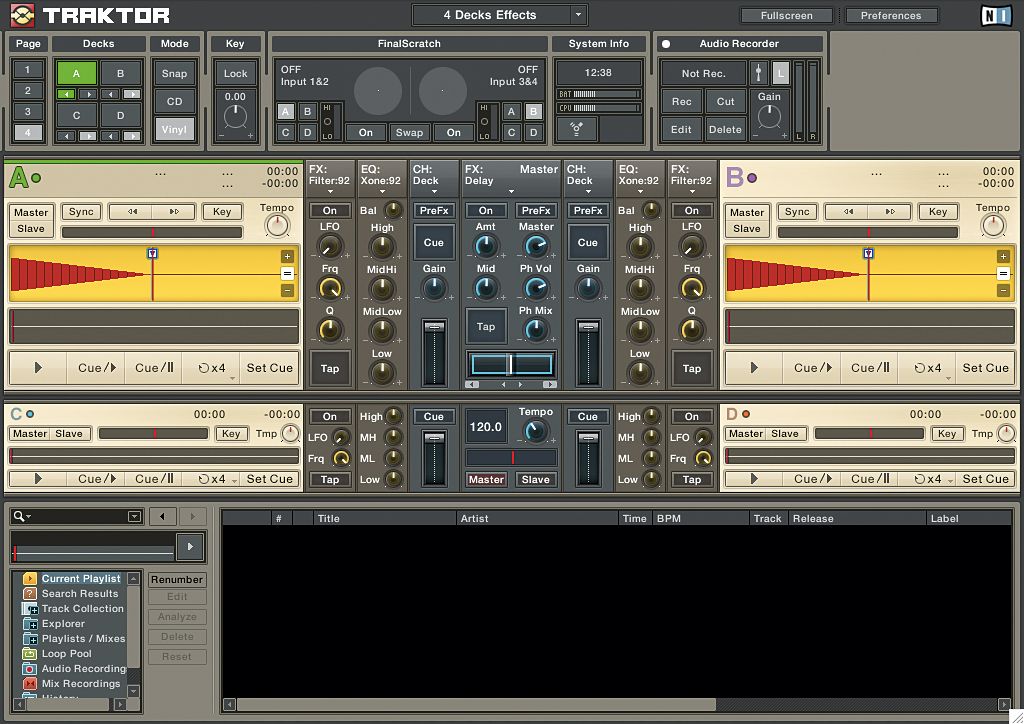Click the FireWire icon in System Info
The image size is (1024, 724).
click(576, 128)
